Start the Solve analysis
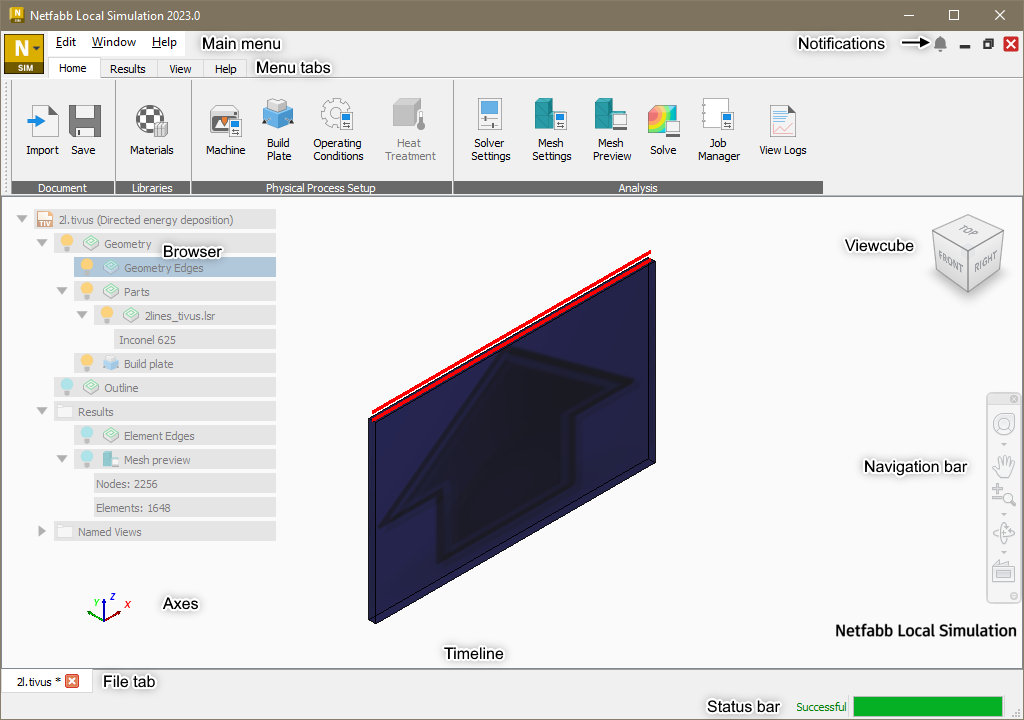 [663, 122]
